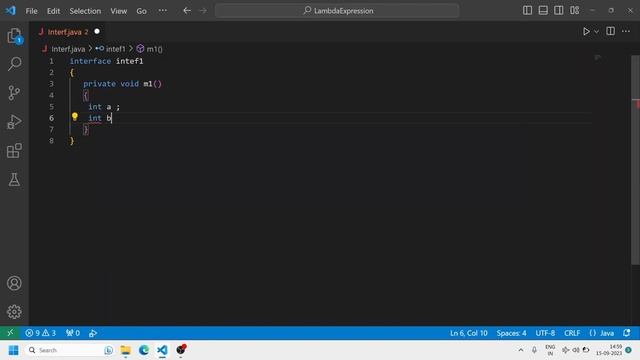Toggle the primary side bar layout

pos(527,10)
